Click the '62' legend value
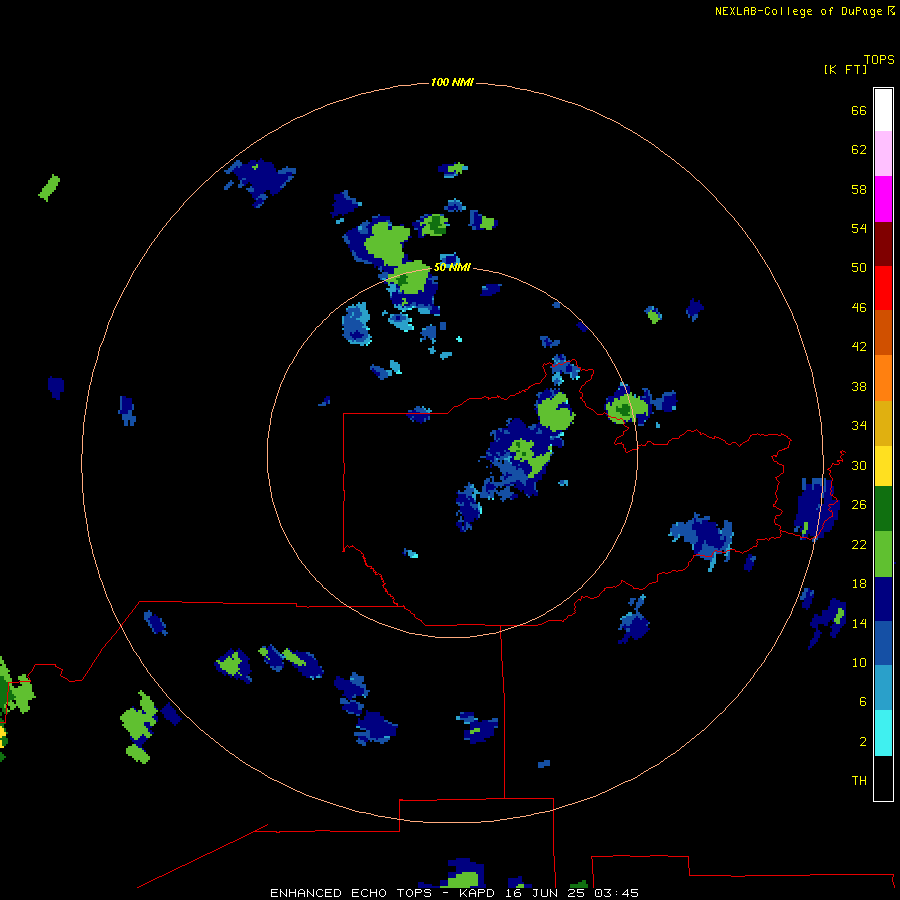Screen dimensions: 900x900 click(x=859, y=150)
